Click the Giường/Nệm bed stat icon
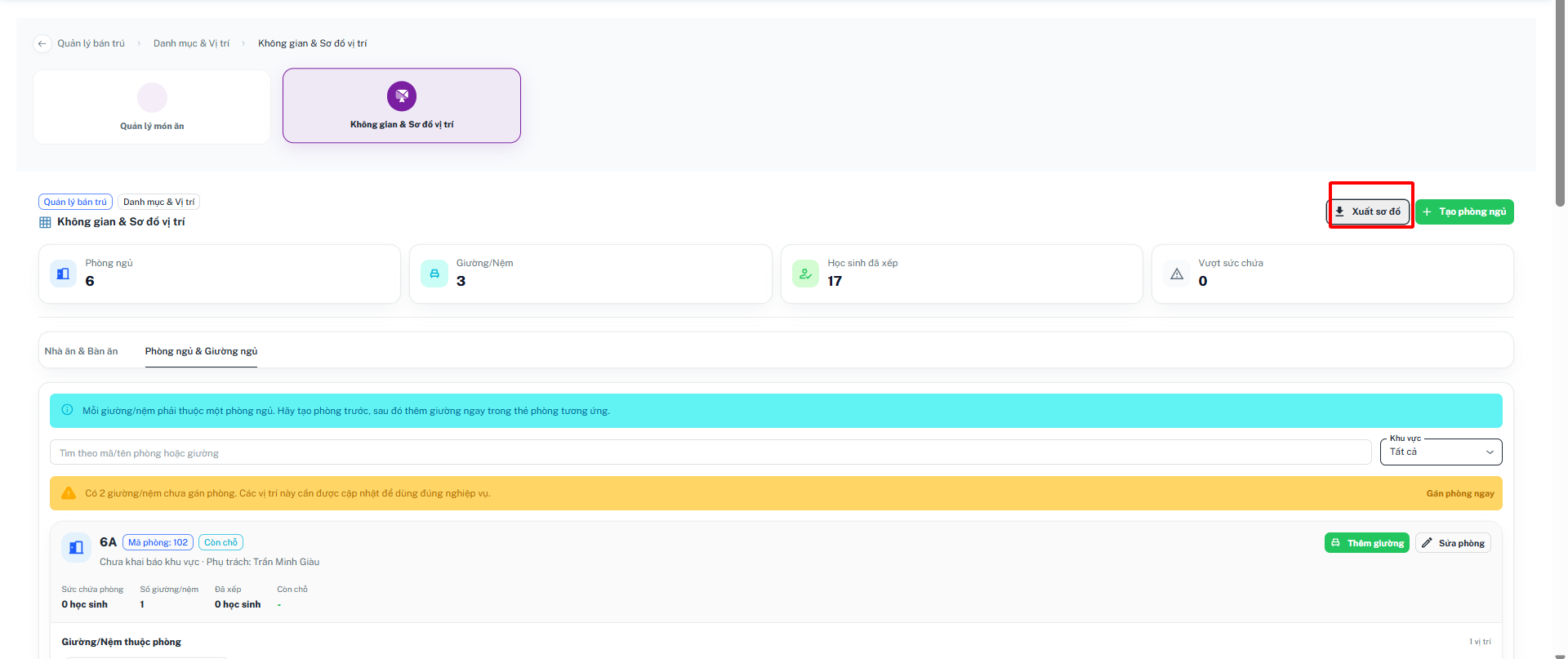 pyautogui.click(x=434, y=274)
